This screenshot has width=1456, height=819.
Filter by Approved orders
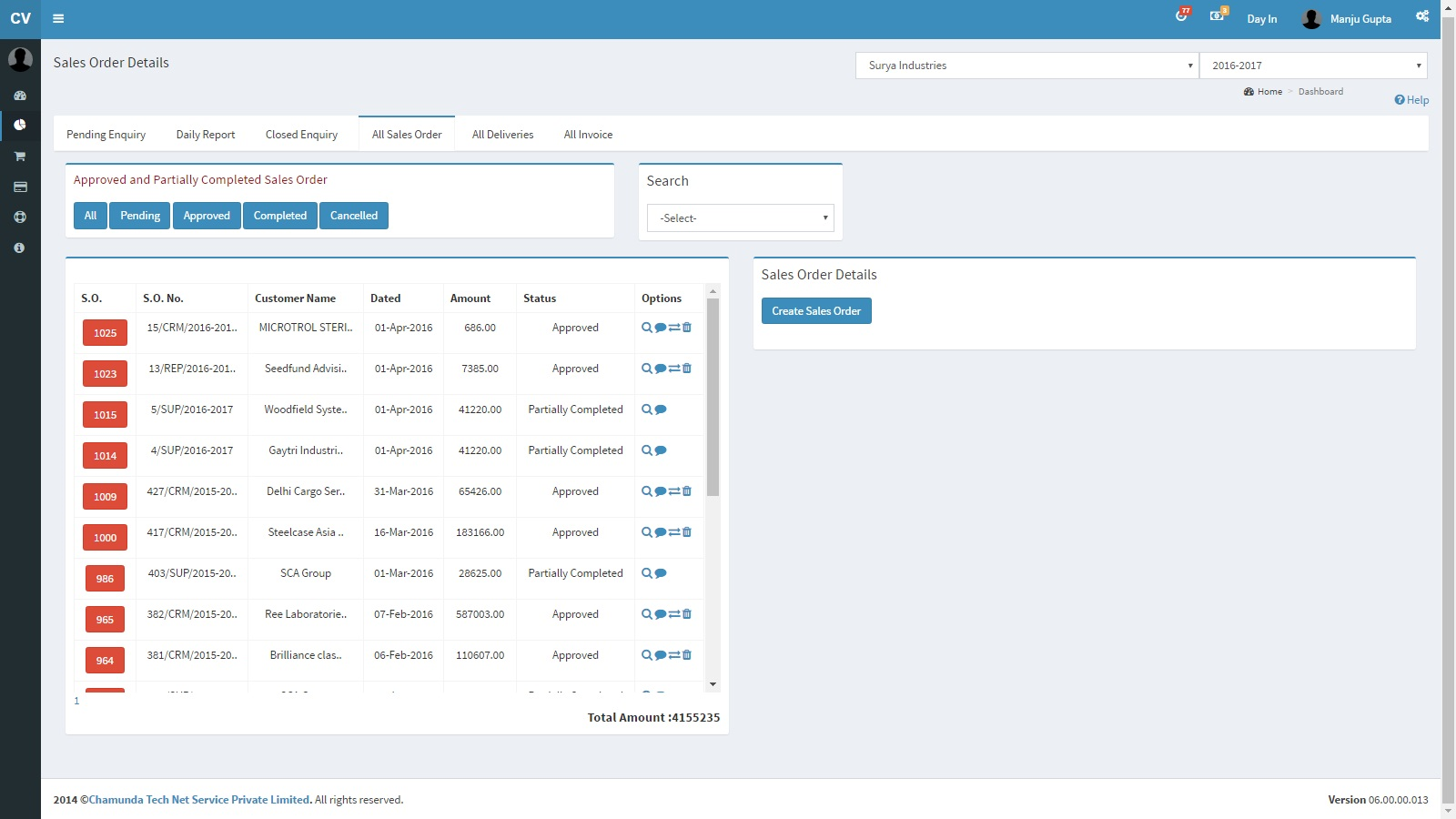(x=207, y=216)
